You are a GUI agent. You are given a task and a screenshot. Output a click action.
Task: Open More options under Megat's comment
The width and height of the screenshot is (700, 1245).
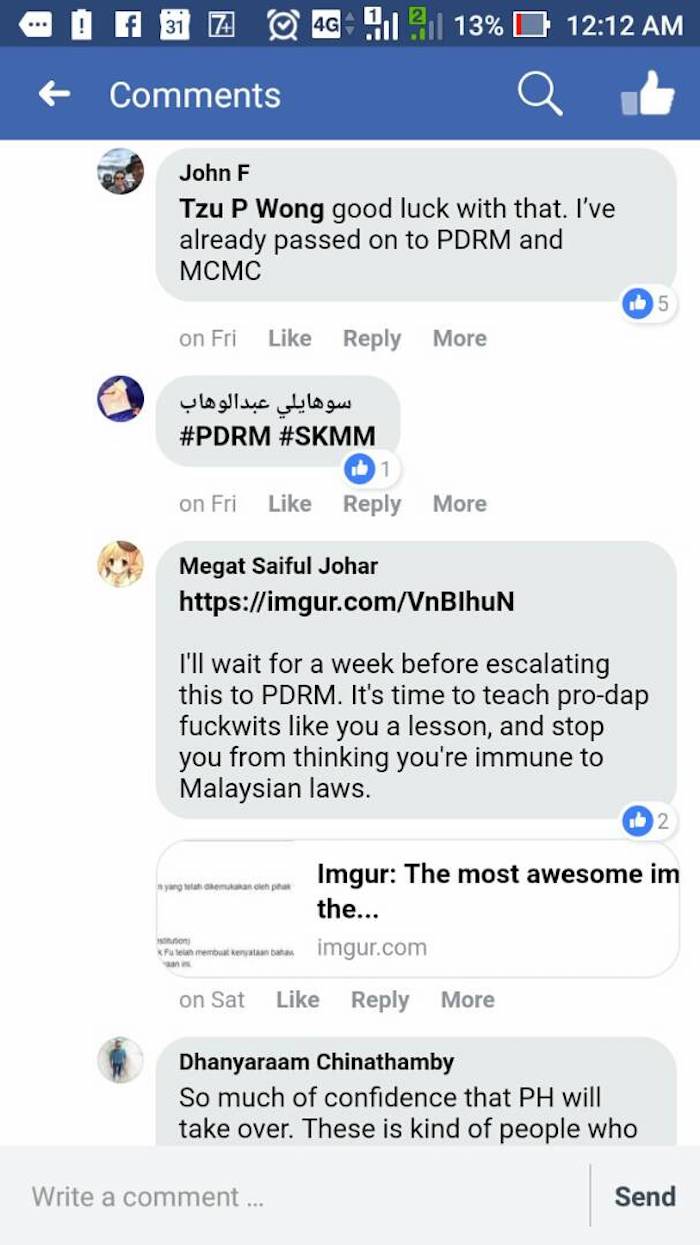coord(467,999)
